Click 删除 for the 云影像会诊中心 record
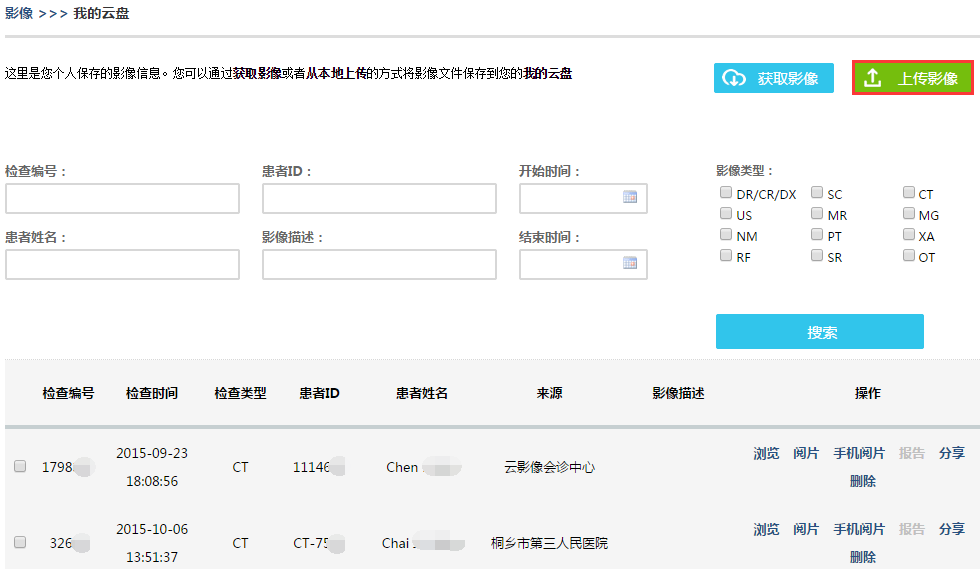Screen dimensions: 980x569 (x=863, y=481)
